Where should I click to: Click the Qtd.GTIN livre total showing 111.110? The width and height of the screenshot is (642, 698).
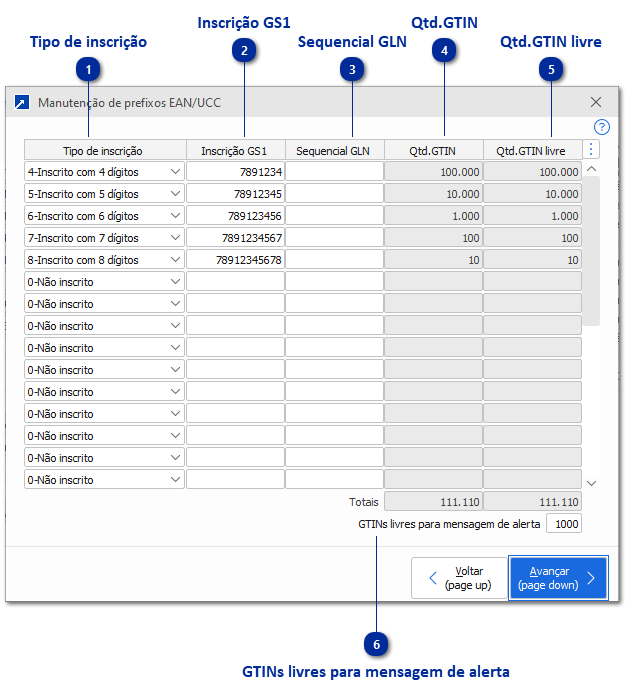[x=532, y=502]
